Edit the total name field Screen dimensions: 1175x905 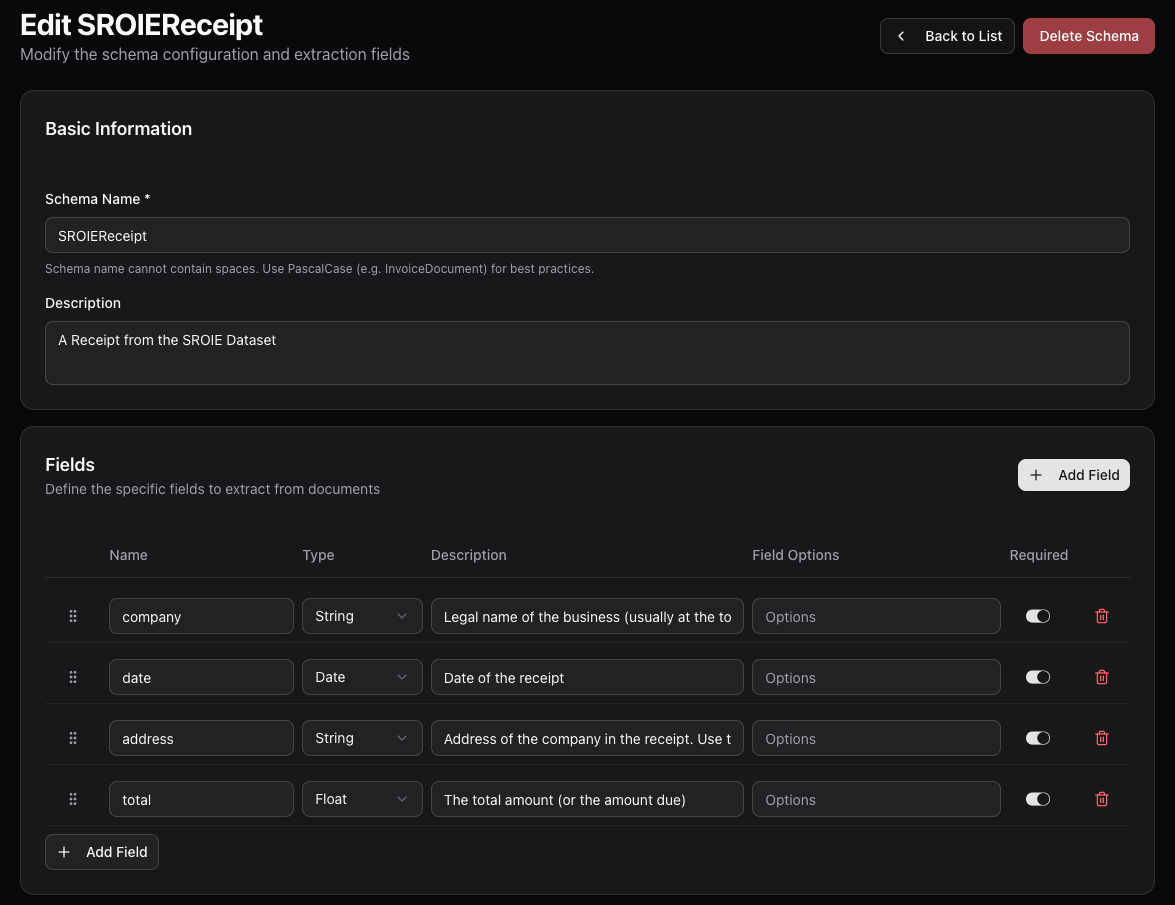pos(201,799)
